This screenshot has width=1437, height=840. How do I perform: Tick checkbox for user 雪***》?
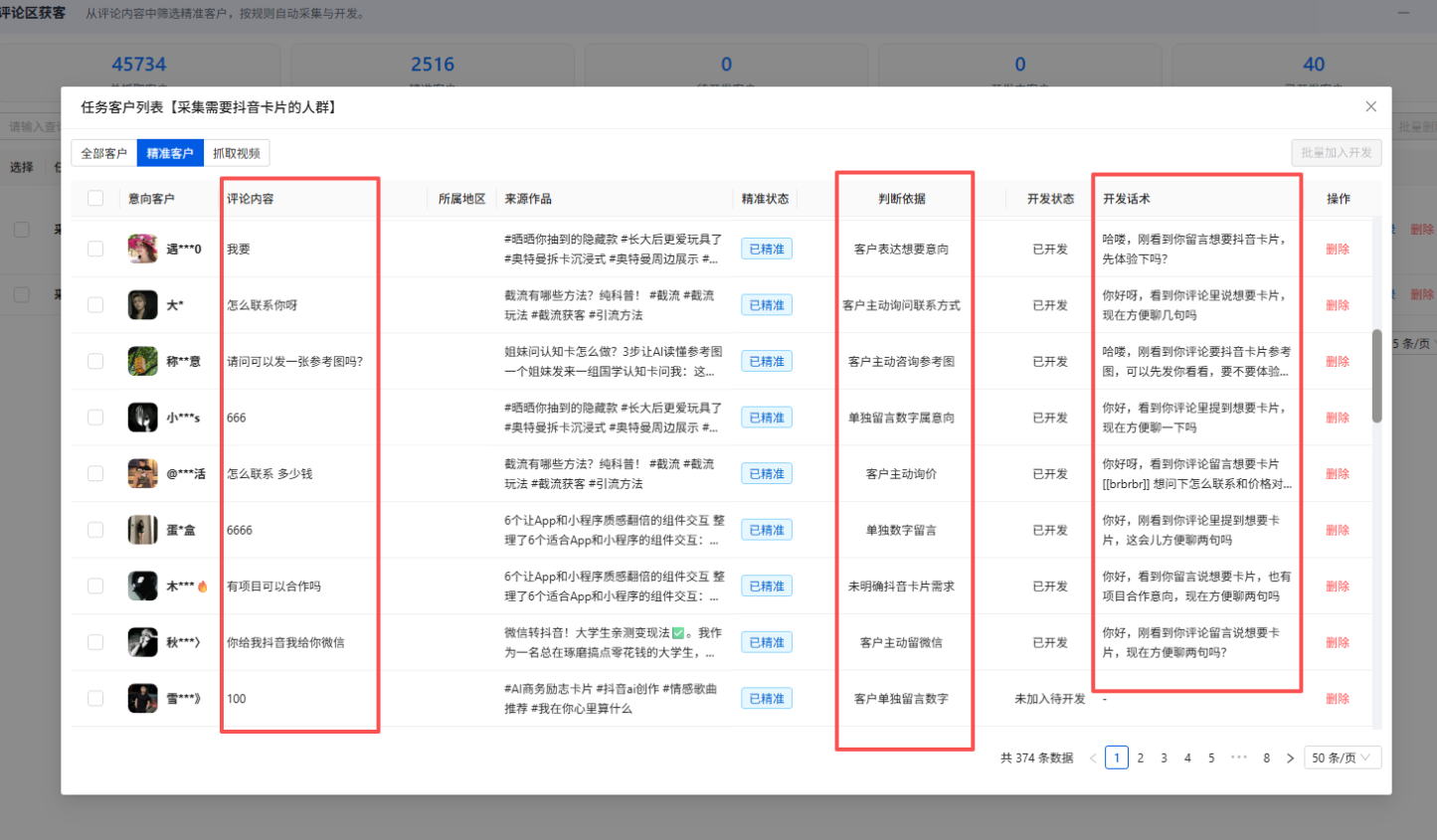(x=95, y=699)
